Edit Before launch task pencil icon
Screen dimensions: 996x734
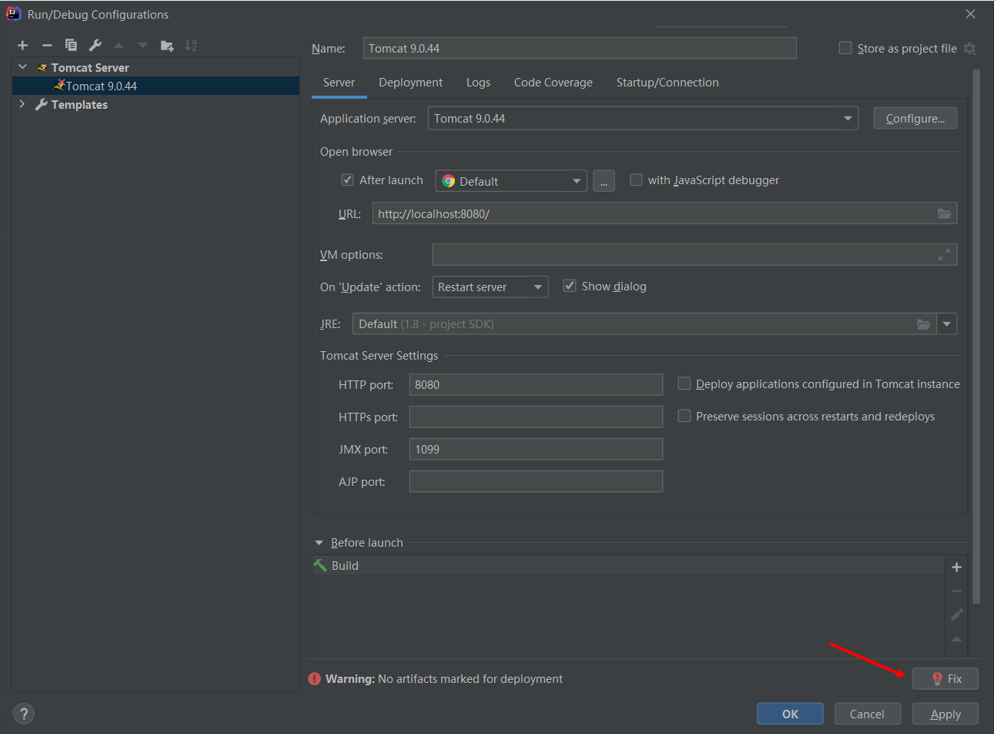click(957, 615)
